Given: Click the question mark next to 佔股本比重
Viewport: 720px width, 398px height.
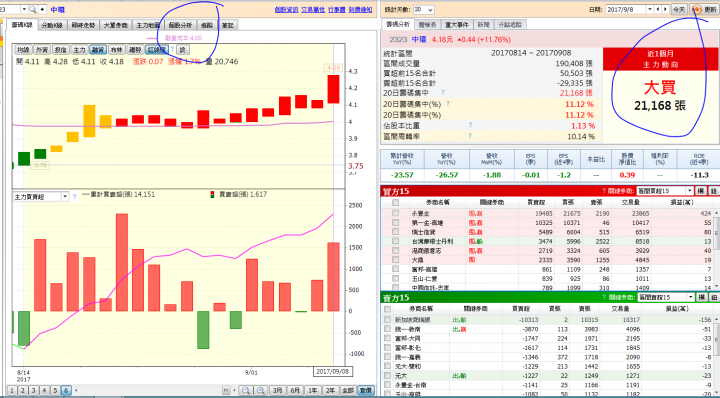Looking at the screenshot, I should click(x=470, y=125).
